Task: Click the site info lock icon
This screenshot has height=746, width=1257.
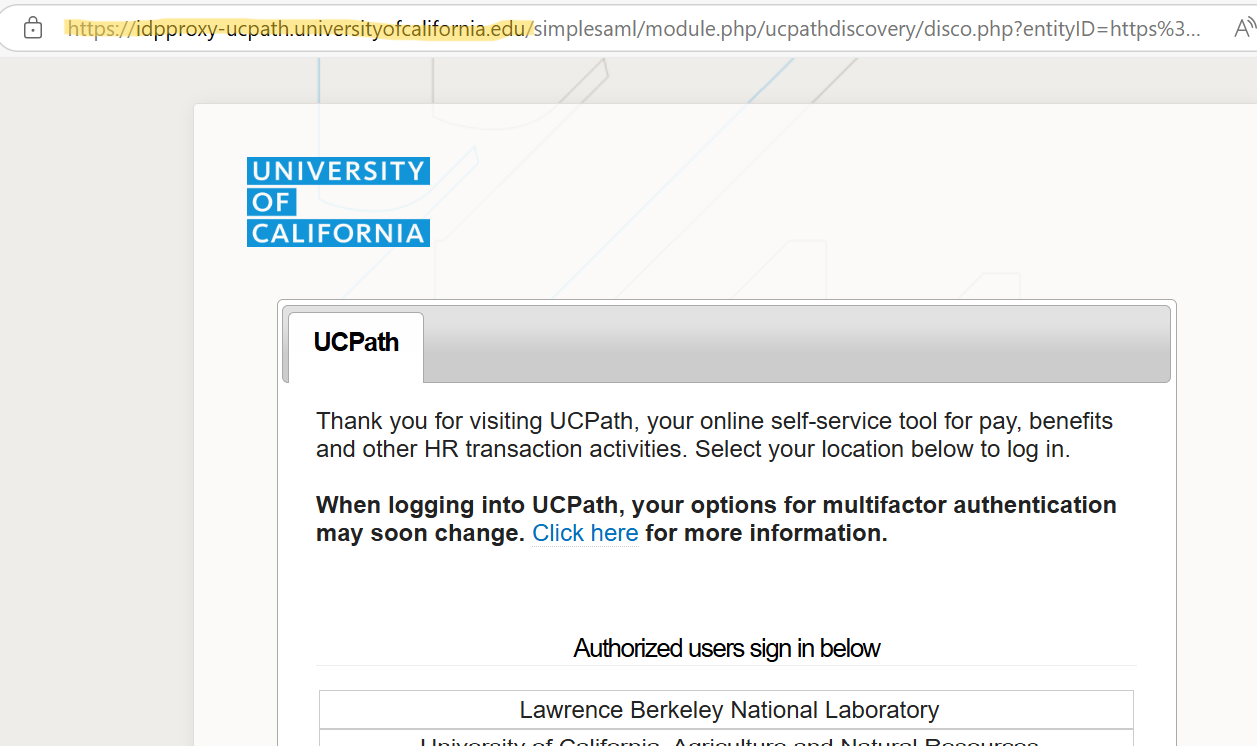Action: [33, 28]
